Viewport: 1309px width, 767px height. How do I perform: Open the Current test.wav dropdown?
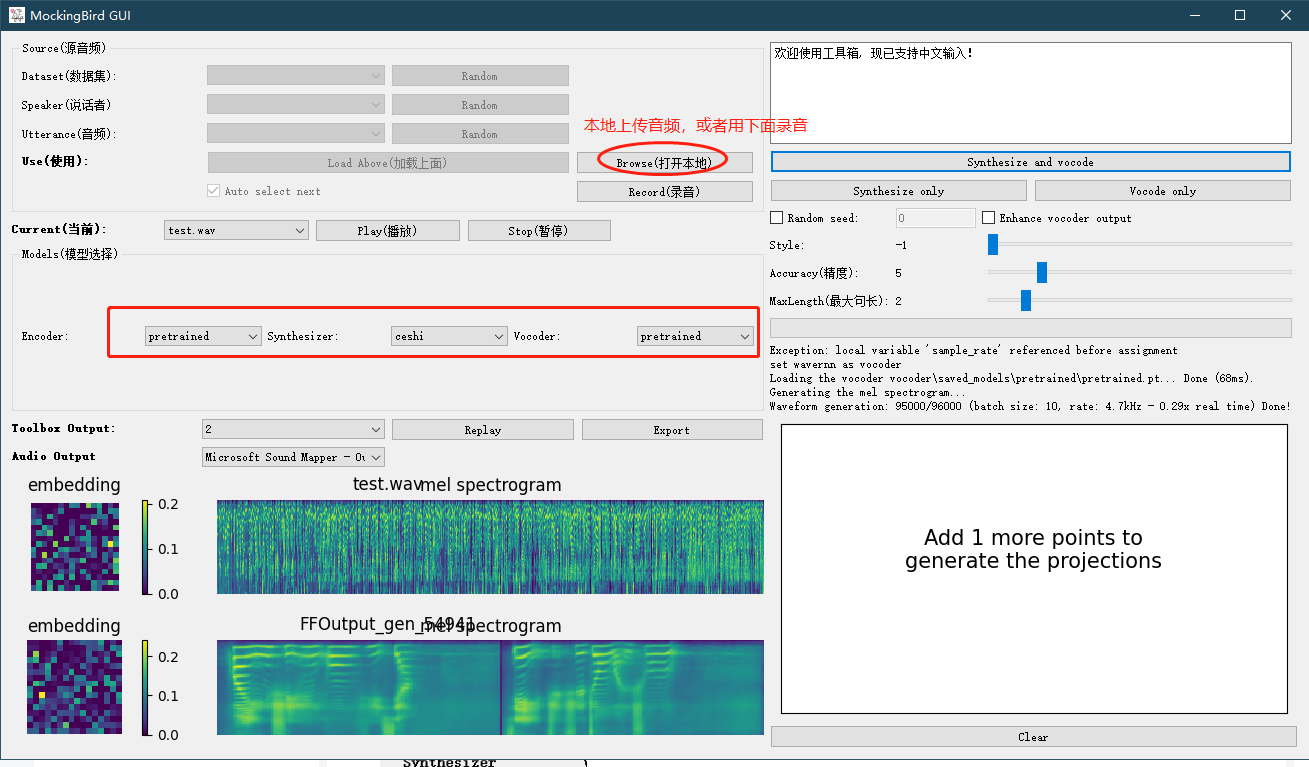pyautogui.click(x=236, y=231)
